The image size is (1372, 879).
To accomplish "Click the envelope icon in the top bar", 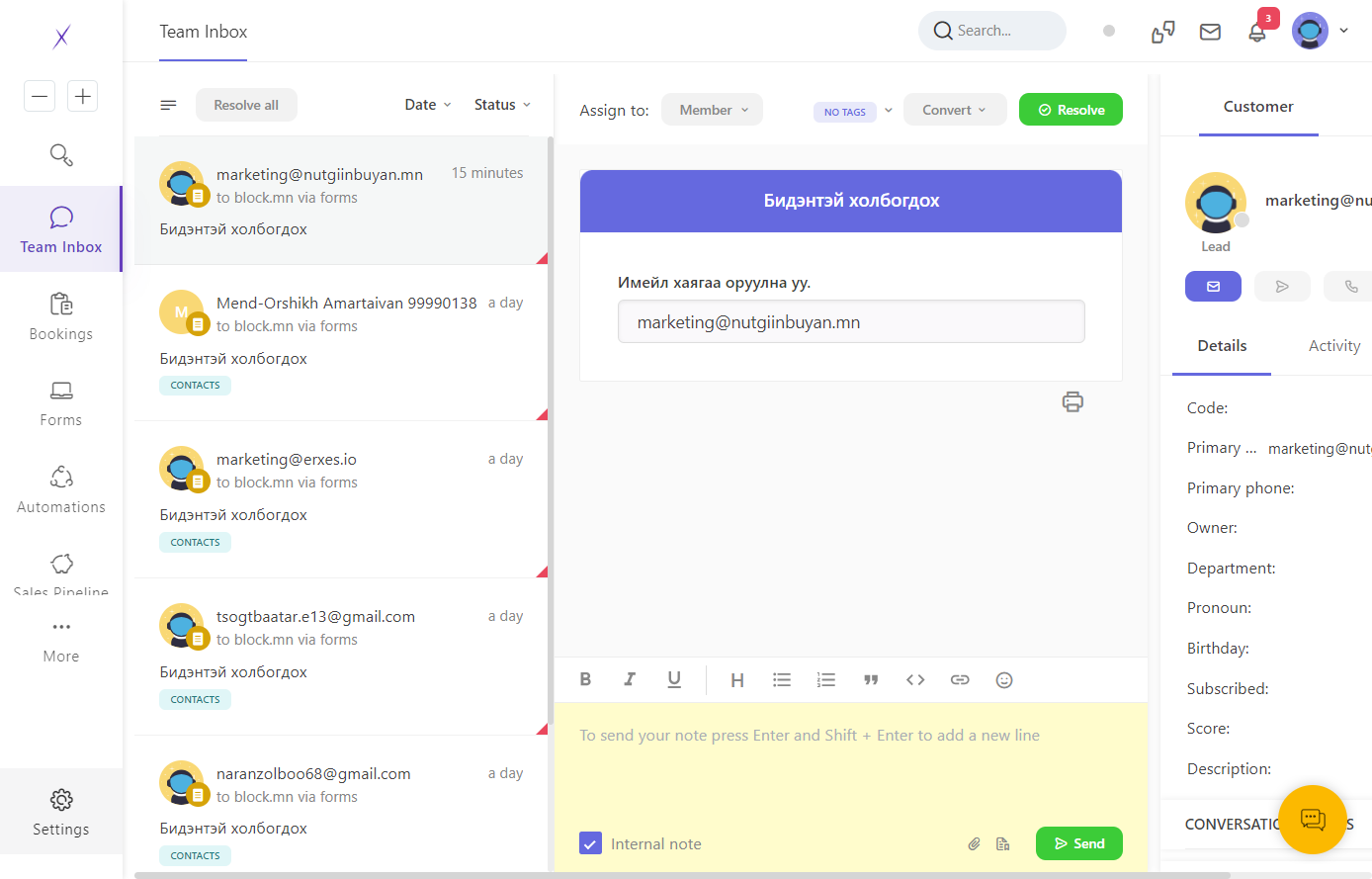I will coord(1210,32).
